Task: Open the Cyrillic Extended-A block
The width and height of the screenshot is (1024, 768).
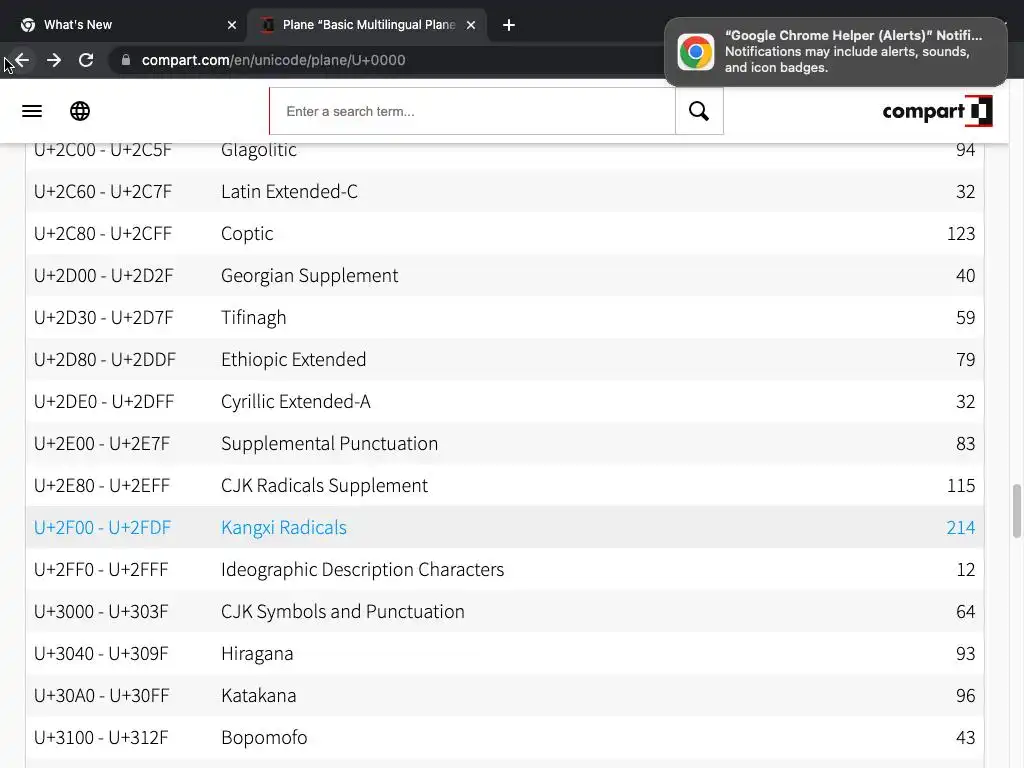Action: point(295,402)
